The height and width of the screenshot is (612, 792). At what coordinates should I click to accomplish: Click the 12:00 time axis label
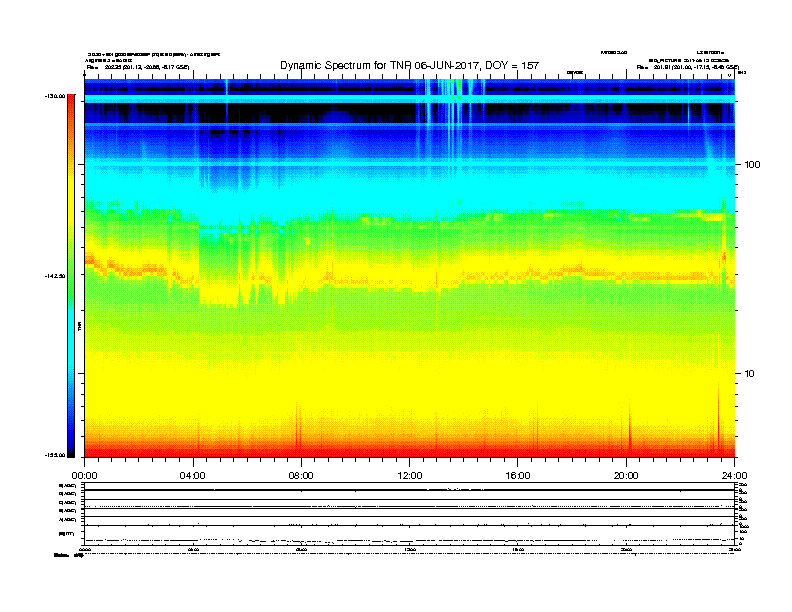[x=410, y=476]
